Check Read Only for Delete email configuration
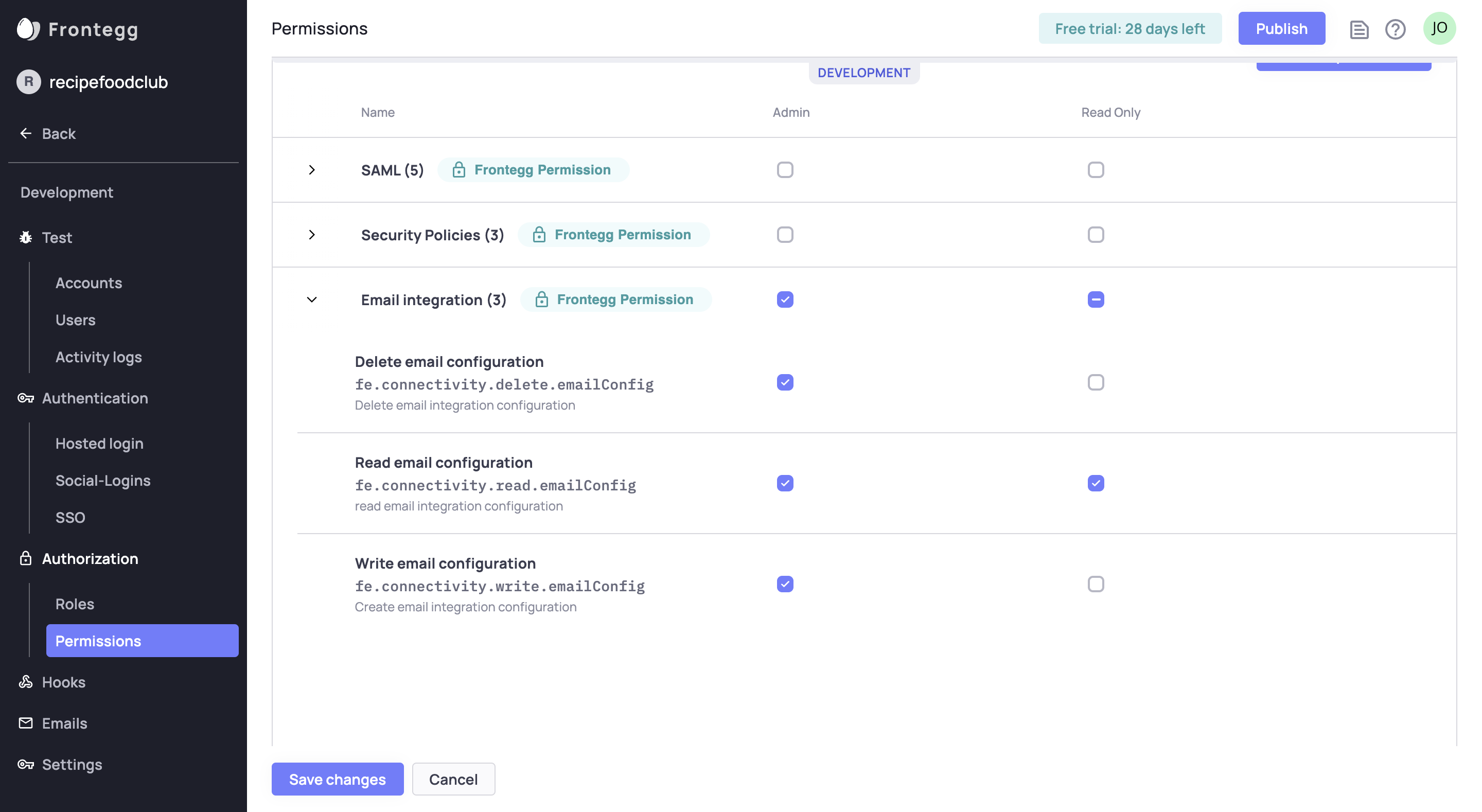 1096,382
